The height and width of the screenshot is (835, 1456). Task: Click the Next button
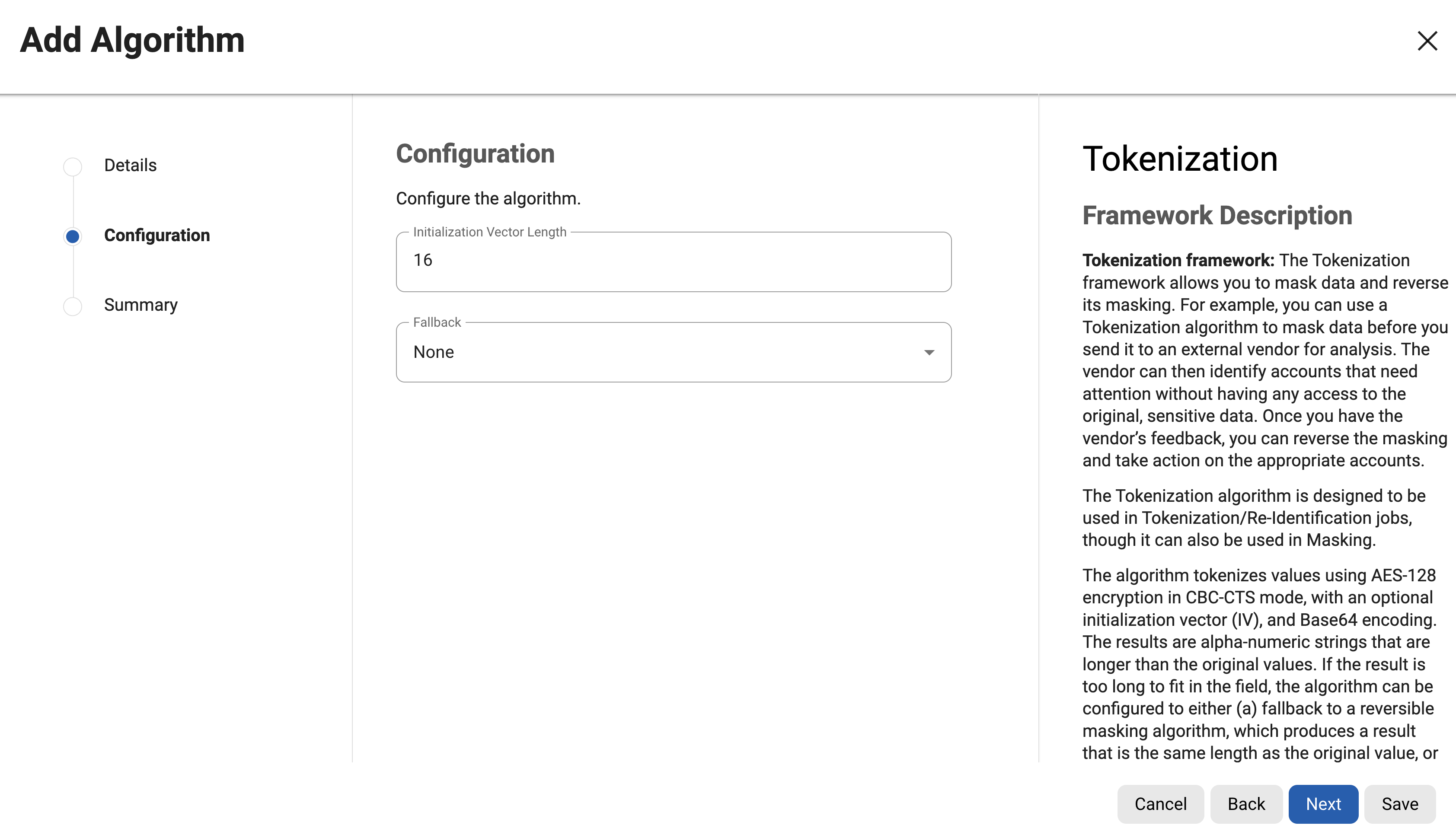click(x=1323, y=803)
